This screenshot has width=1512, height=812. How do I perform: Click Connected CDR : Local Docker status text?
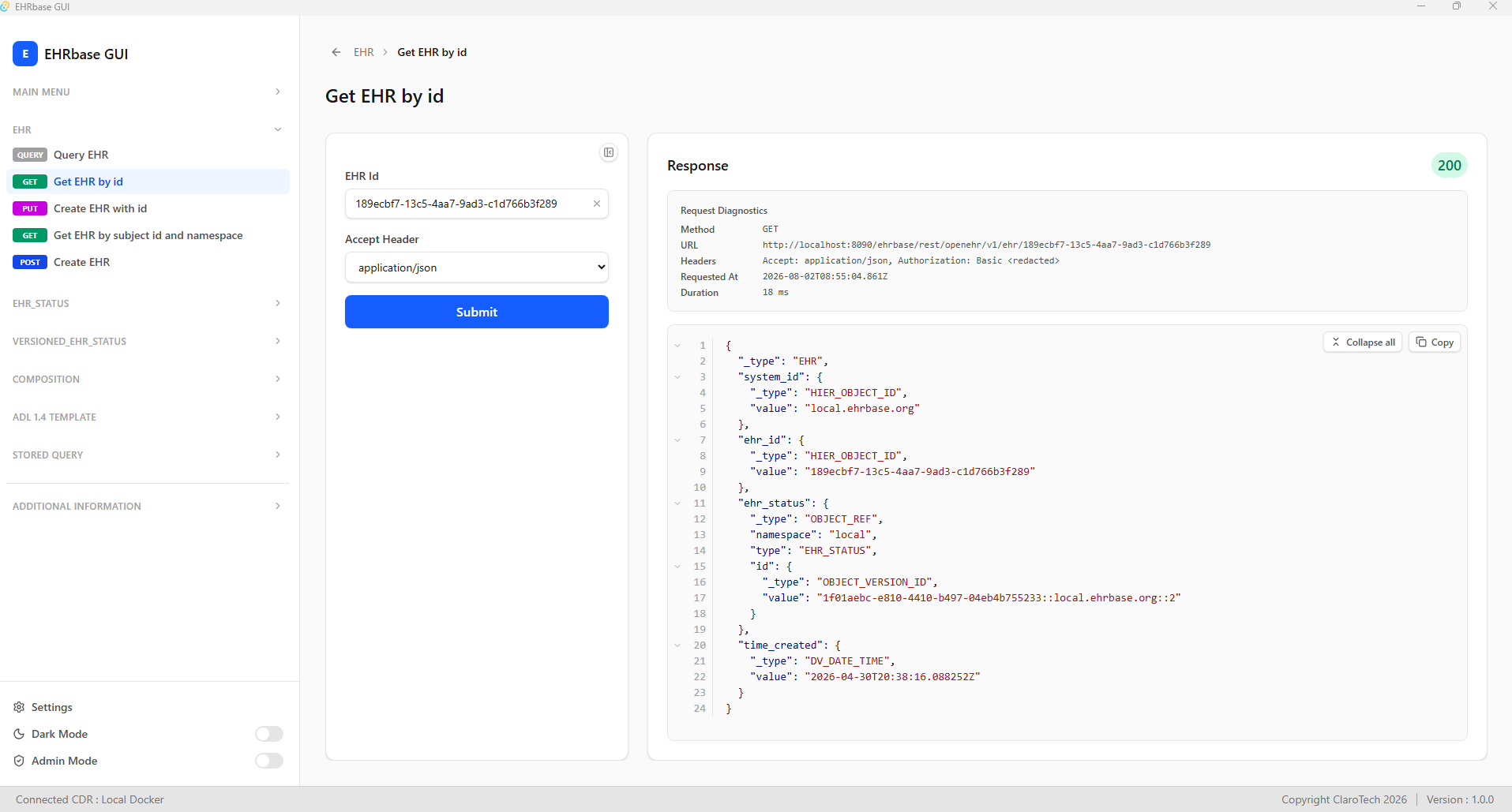click(90, 799)
